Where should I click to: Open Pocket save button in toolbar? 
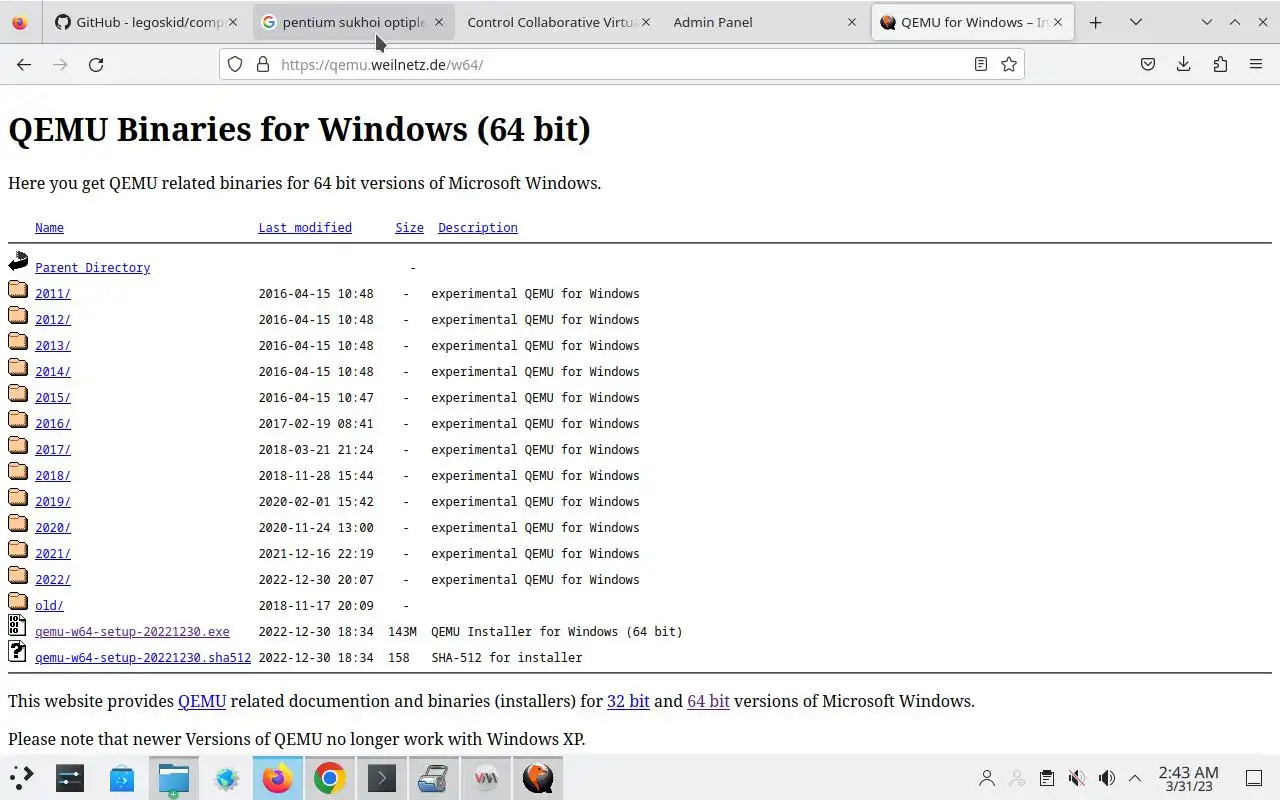[x=1148, y=64]
